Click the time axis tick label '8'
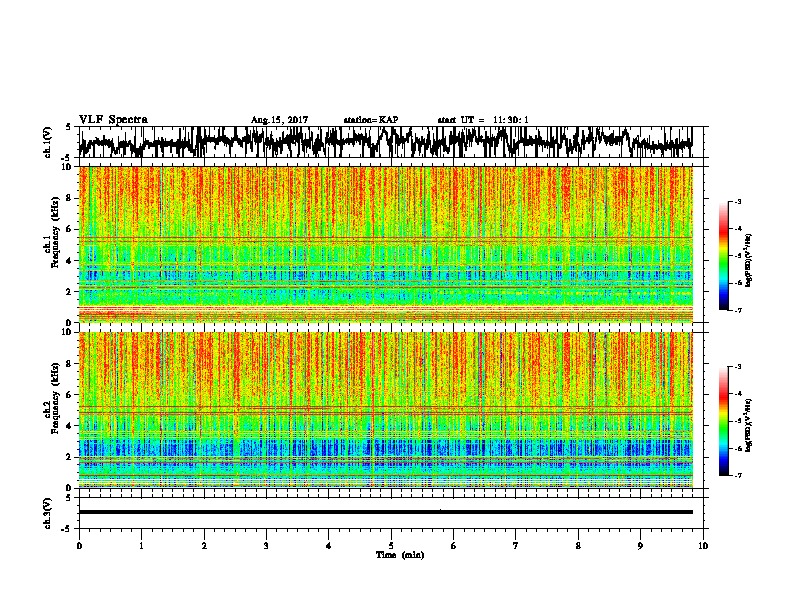The height and width of the screenshot is (612, 792). (578, 546)
